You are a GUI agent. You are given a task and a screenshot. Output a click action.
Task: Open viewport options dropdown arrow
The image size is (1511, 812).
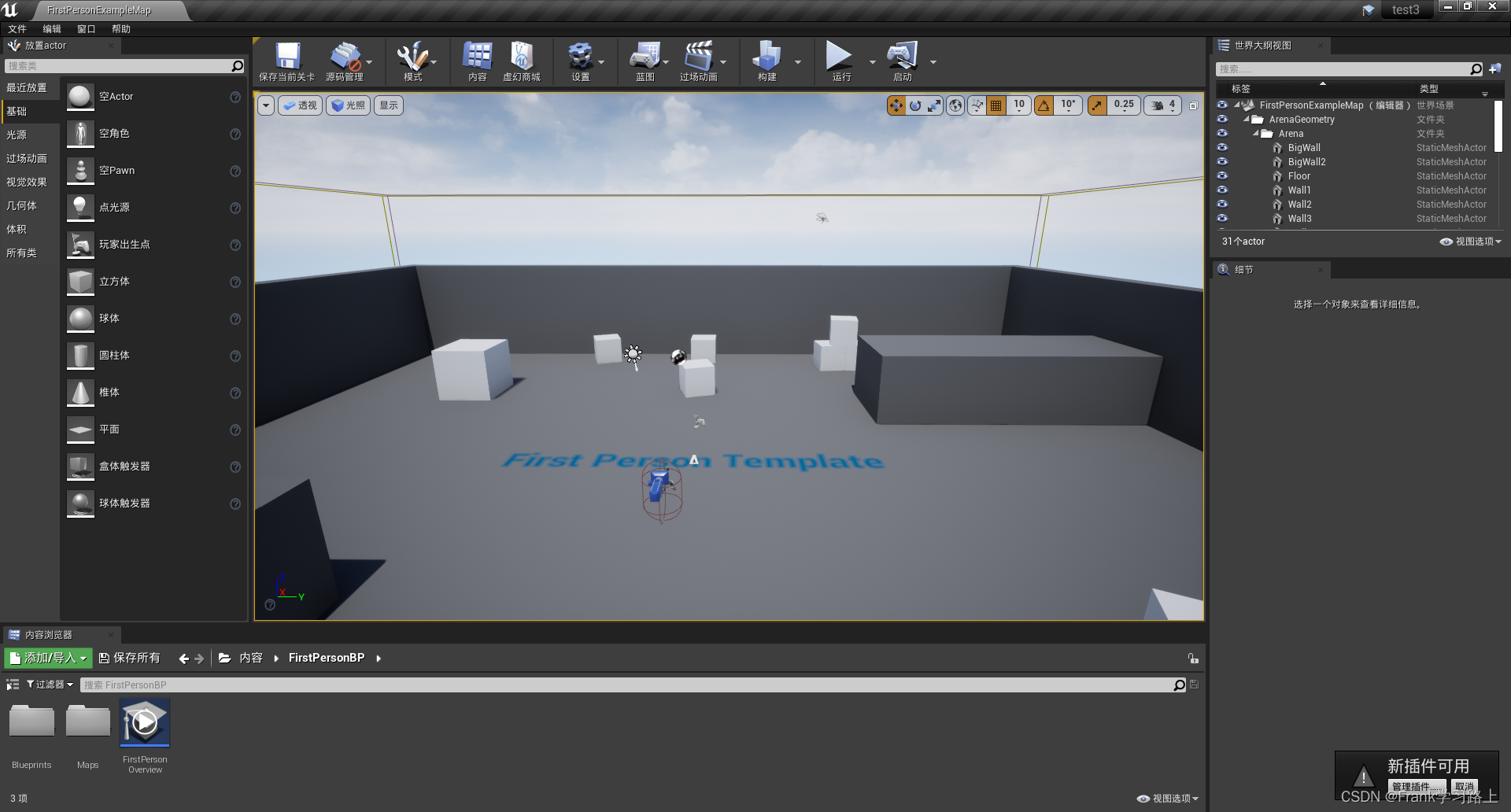point(266,105)
